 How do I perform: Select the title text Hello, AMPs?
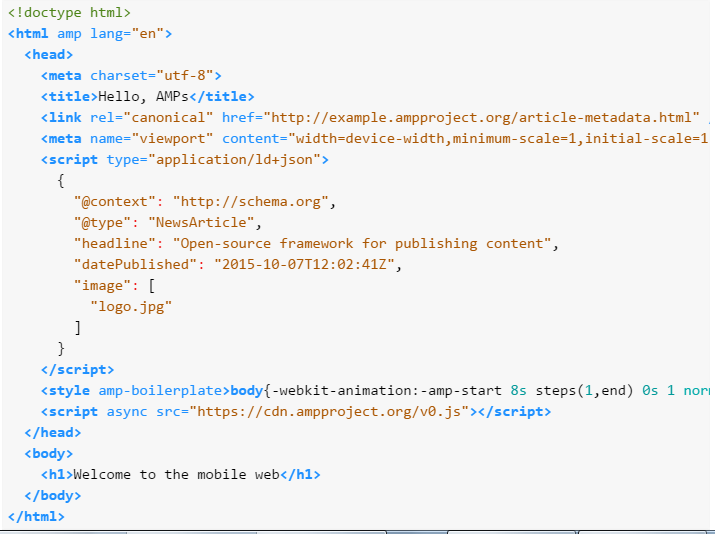tap(144, 97)
